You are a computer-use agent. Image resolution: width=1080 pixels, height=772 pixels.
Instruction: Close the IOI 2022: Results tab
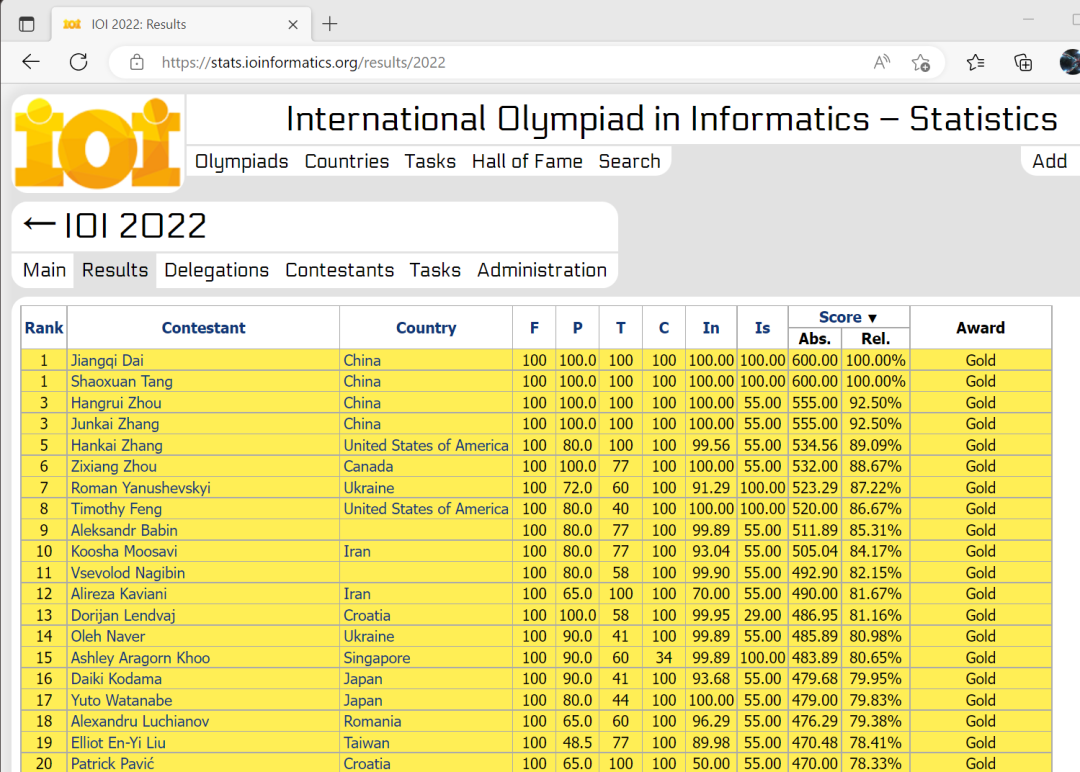click(293, 24)
